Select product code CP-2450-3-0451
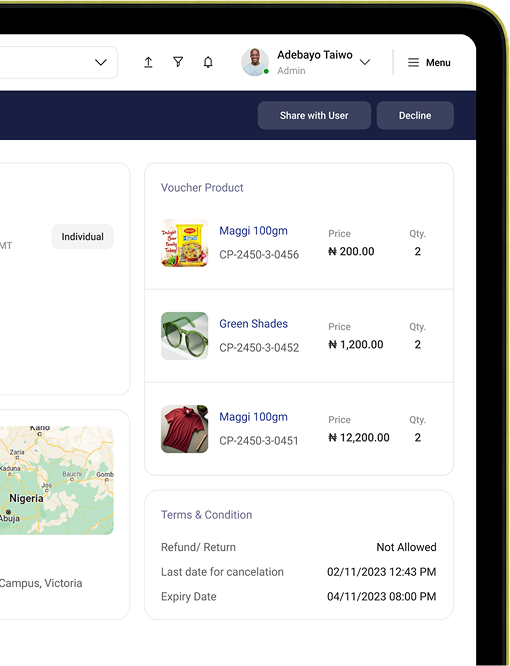 [x=259, y=440]
